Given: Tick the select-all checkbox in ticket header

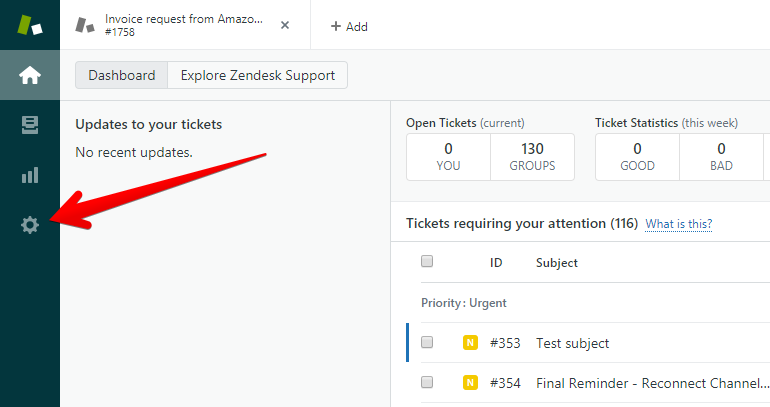Looking at the screenshot, I should coord(427,261).
